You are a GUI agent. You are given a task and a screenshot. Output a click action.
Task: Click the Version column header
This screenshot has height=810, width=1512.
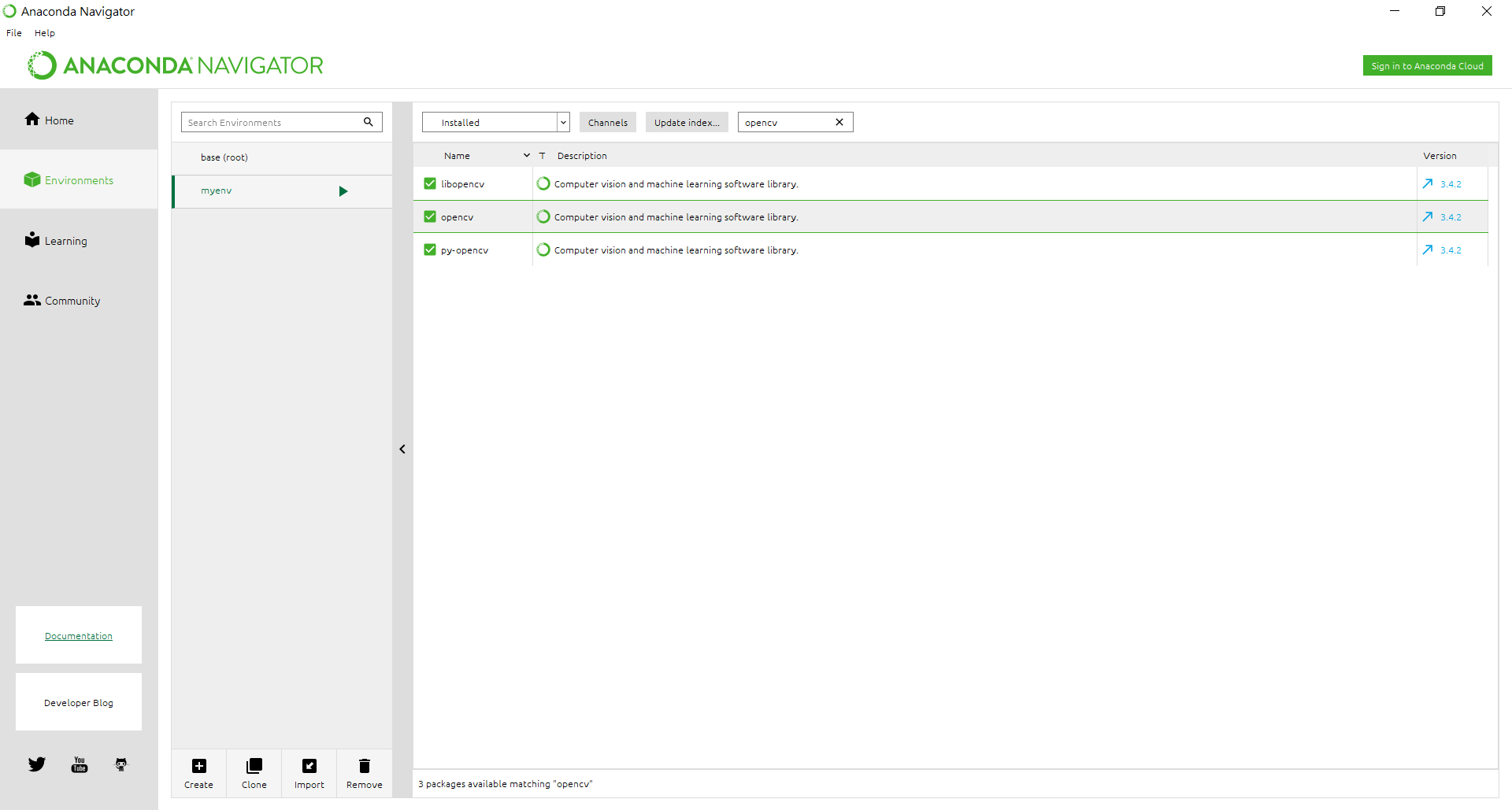1440,156
